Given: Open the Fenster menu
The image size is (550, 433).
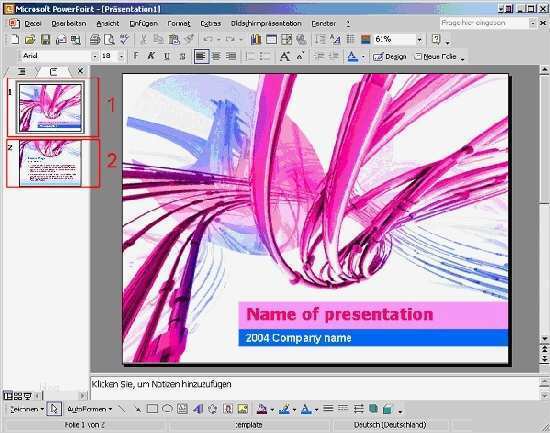Looking at the screenshot, I should (324, 24).
